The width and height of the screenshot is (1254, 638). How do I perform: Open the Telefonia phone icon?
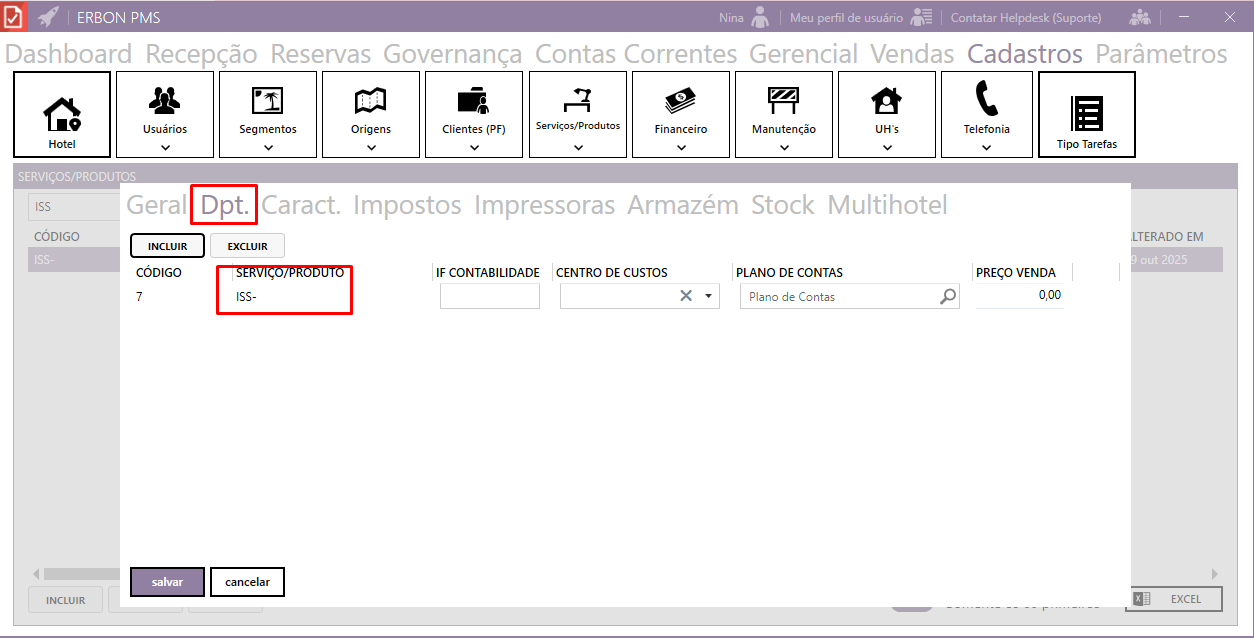(986, 99)
